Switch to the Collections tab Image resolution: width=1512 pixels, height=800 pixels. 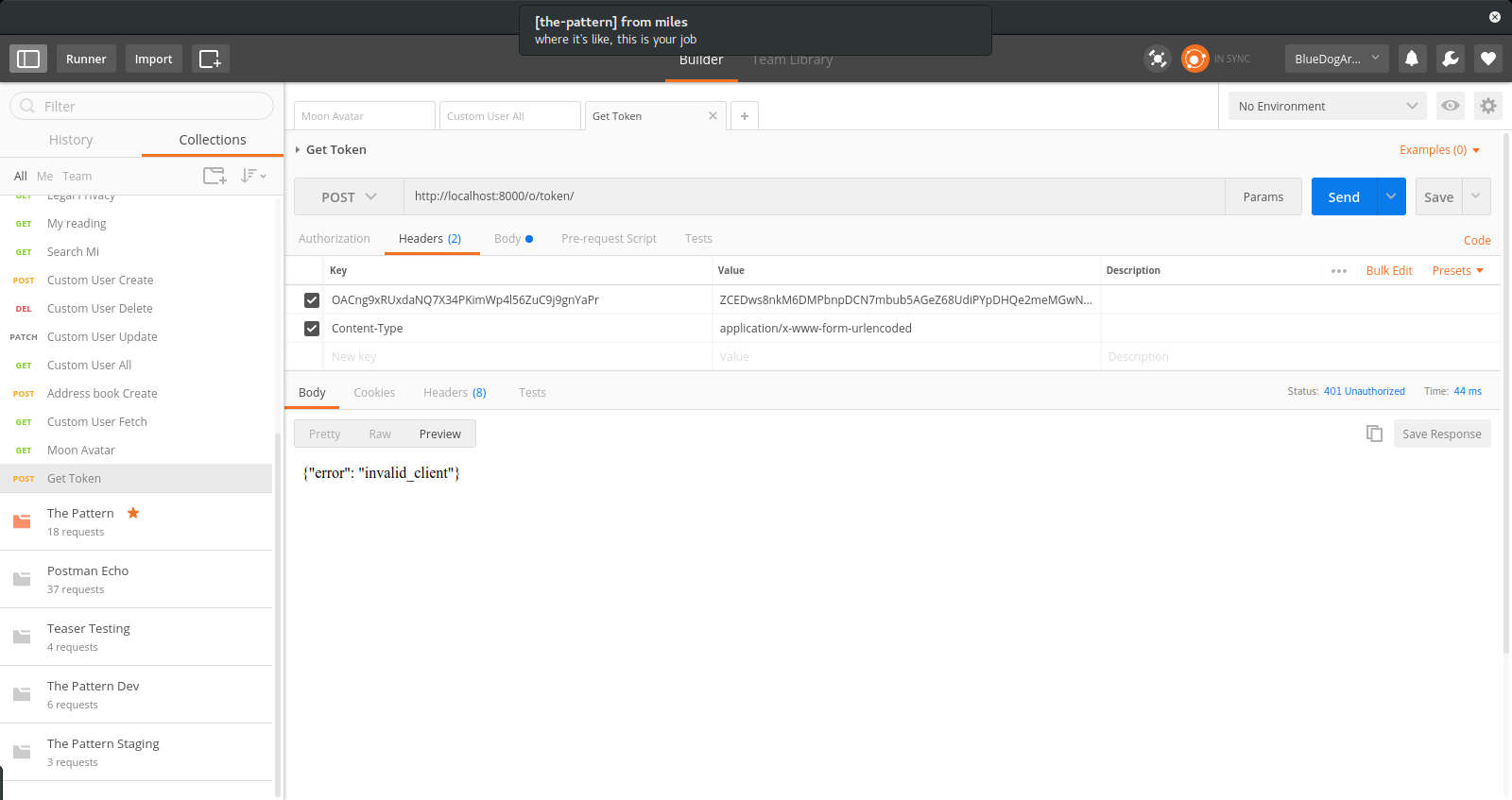213,140
